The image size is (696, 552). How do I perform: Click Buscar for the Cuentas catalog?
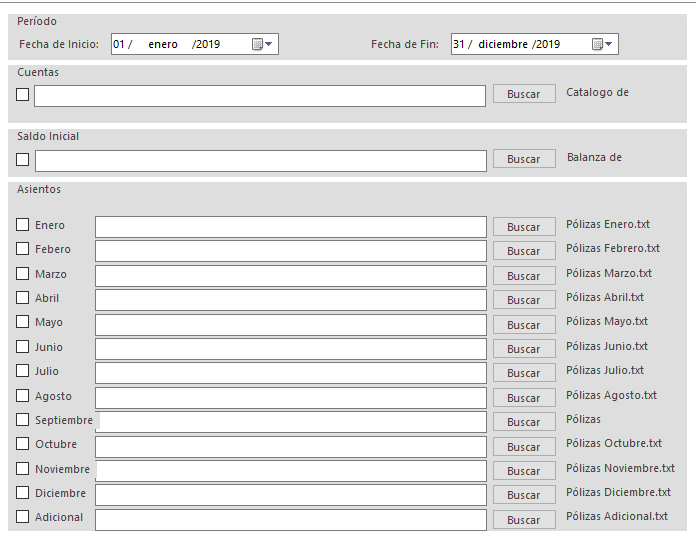pyautogui.click(x=523, y=94)
